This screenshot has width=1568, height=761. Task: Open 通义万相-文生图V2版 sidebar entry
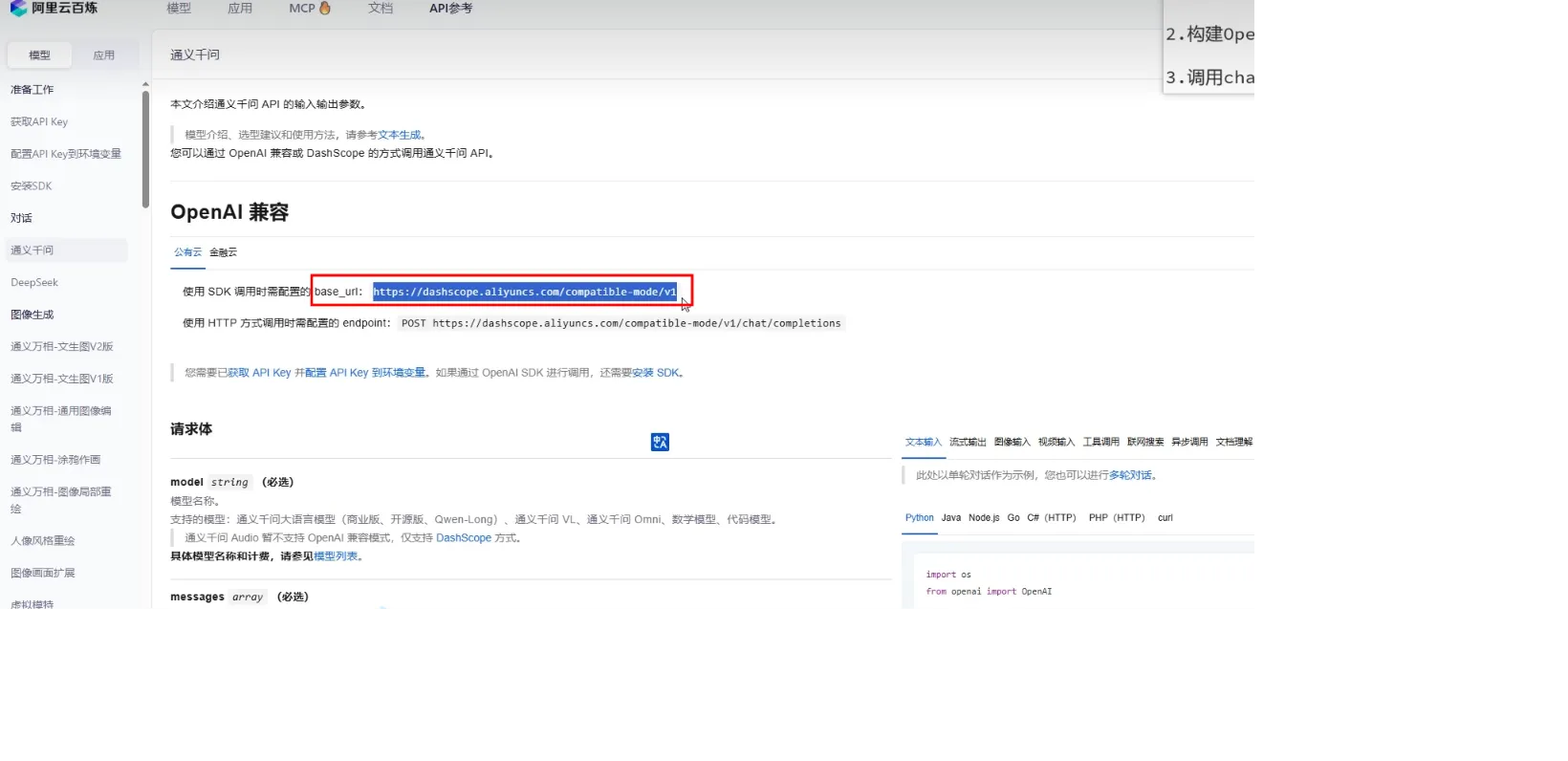pos(62,347)
